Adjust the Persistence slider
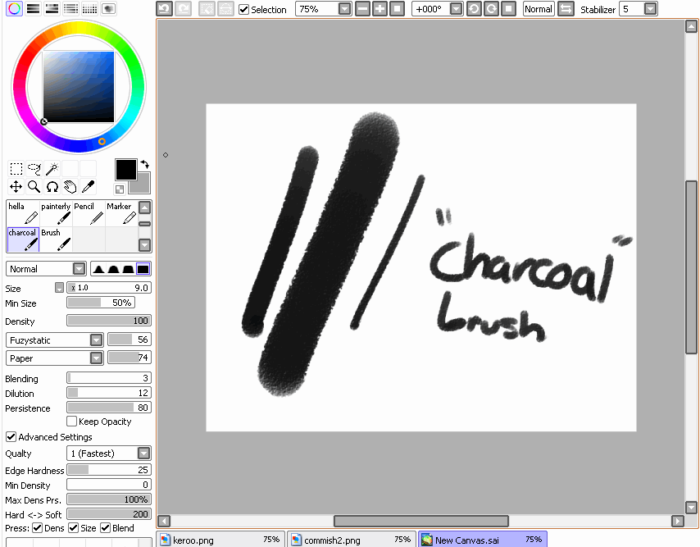Viewport: 700px width, 547px height. point(109,408)
